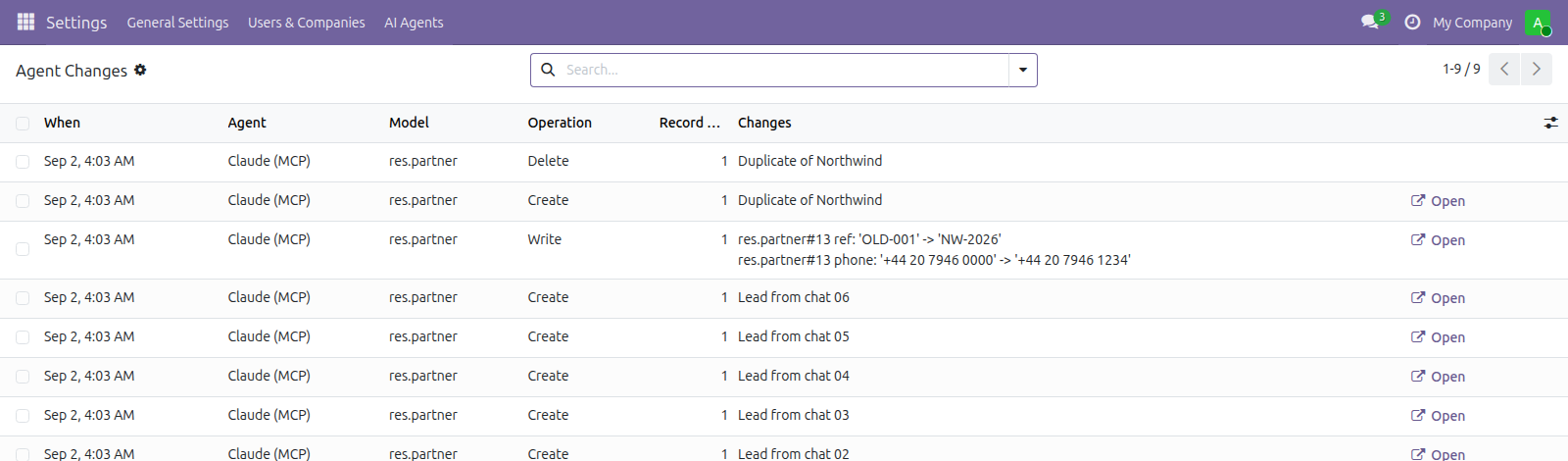Open the Lead from chat 02 record

click(1438, 454)
